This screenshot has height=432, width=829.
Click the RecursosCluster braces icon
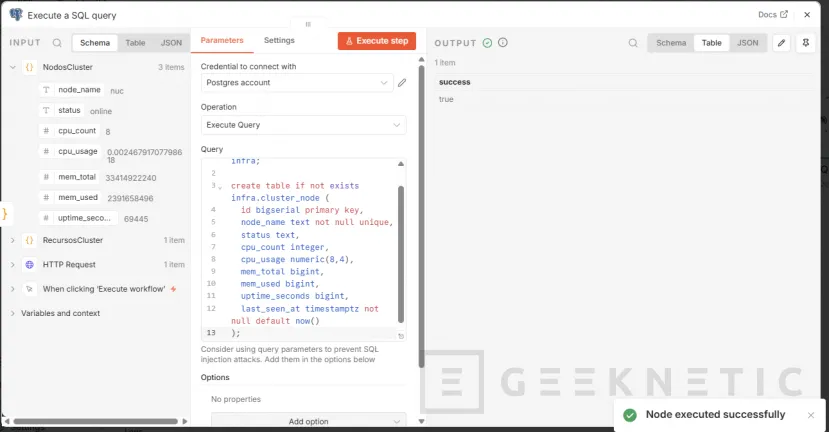30,240
